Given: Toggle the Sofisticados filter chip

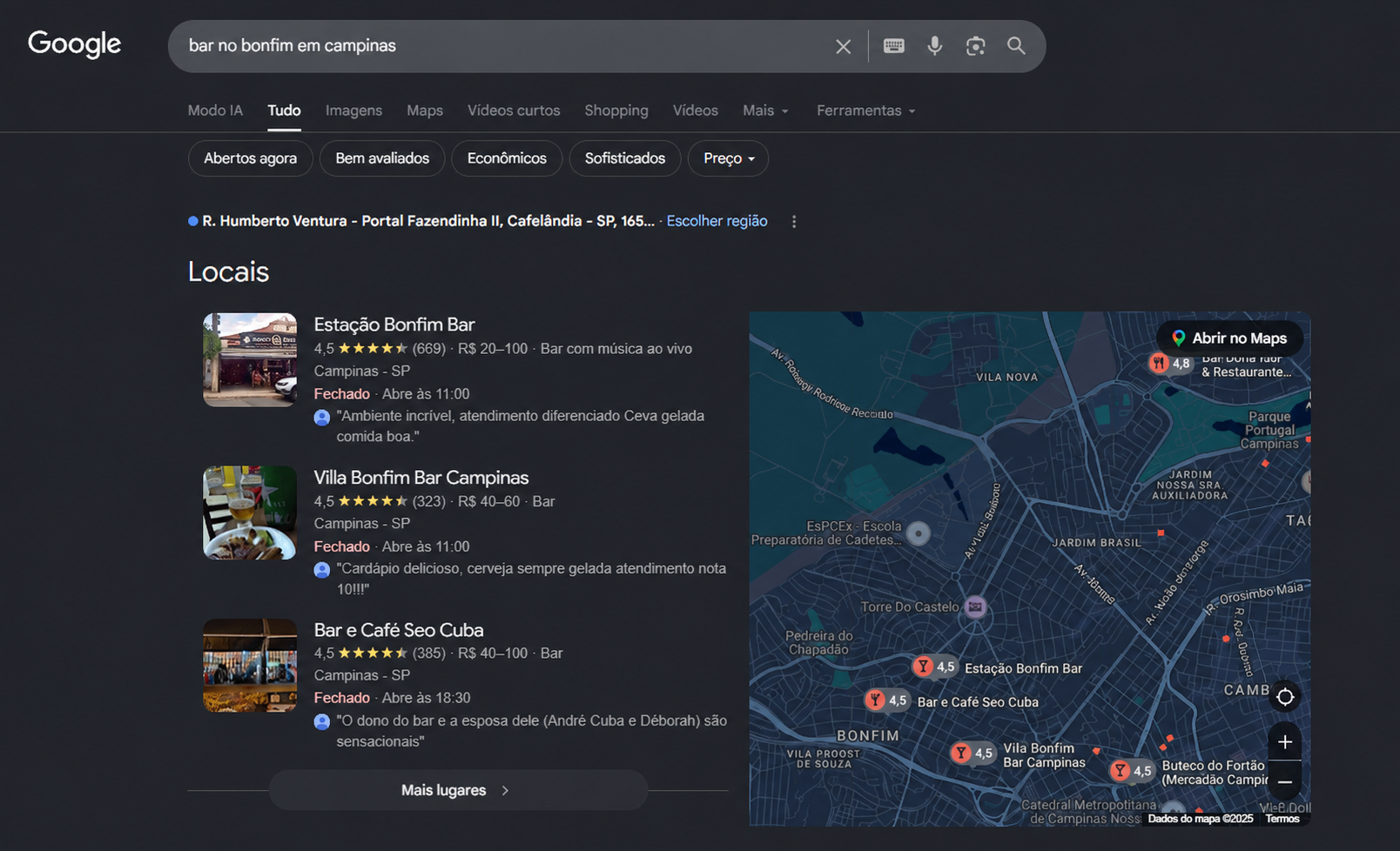Looking at the screenshot, I should tap(625, 158).
